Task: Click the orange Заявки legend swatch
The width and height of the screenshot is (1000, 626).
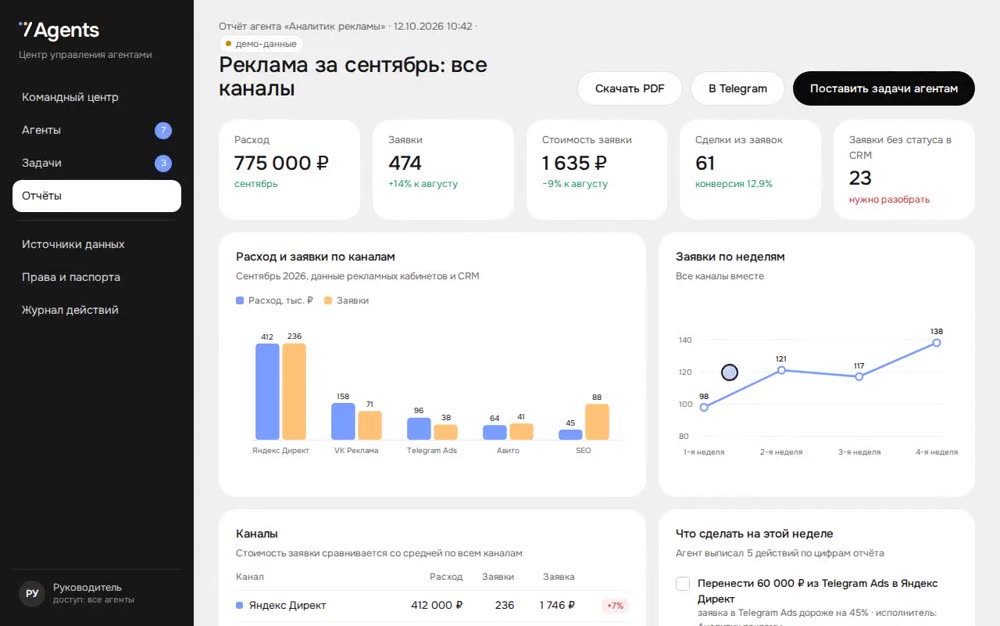Action: pos(328,300)
